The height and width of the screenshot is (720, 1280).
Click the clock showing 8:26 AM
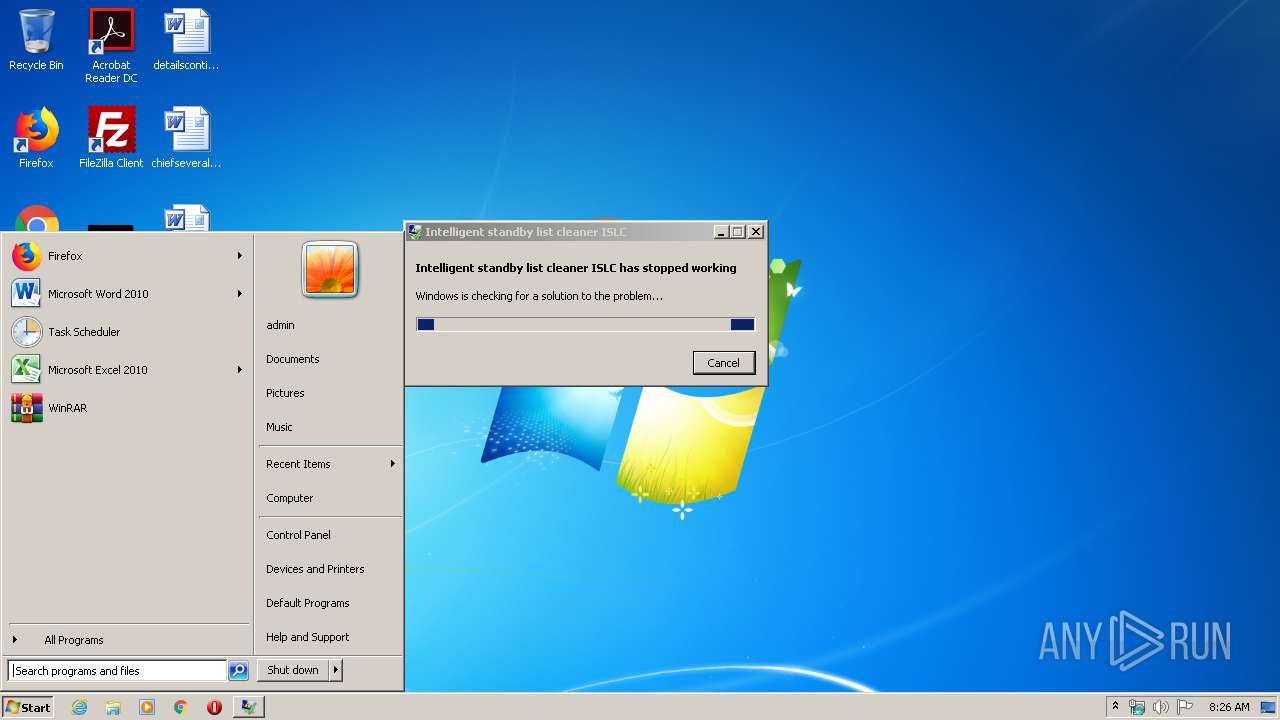tap(1229, 707)
